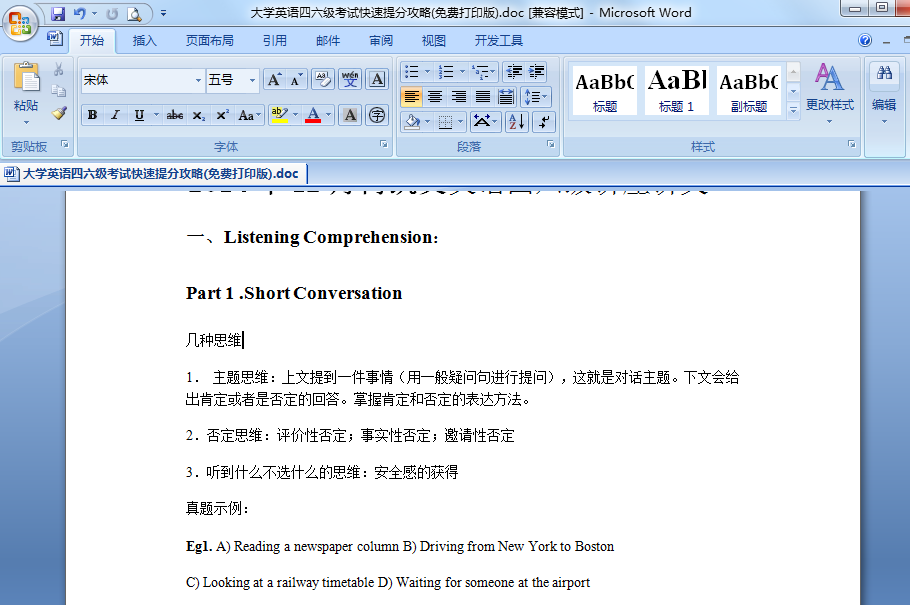This screenshot has width=910, height=605.
Task: Clear formatting with the eraser icon
Action: click(323, 80)
